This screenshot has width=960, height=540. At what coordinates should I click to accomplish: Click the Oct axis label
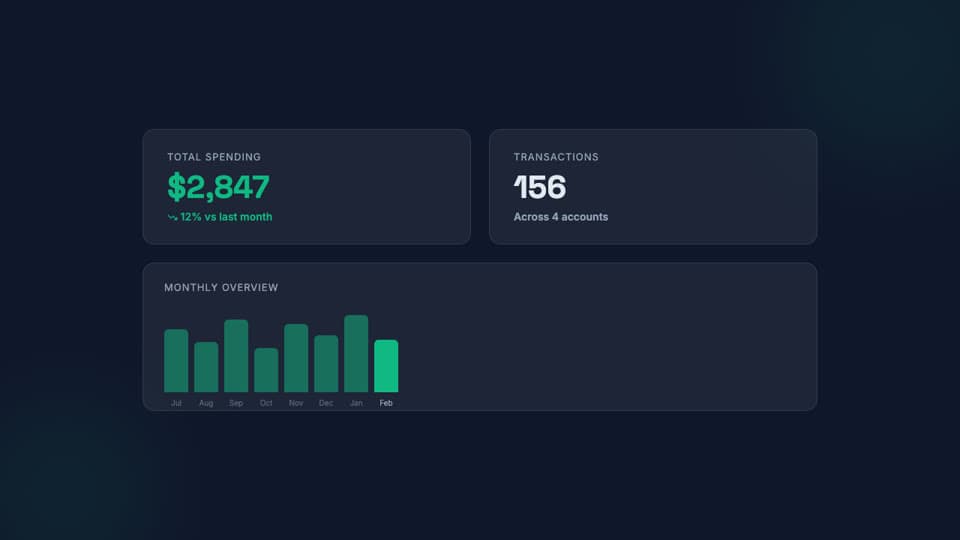point(266,403)
